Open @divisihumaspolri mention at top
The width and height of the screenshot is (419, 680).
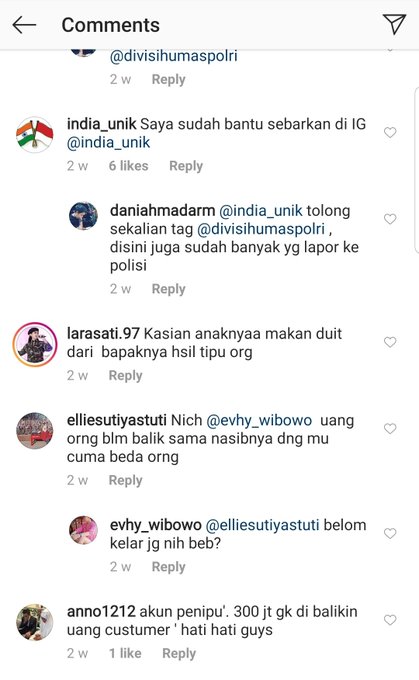click(x=173, y=56)
